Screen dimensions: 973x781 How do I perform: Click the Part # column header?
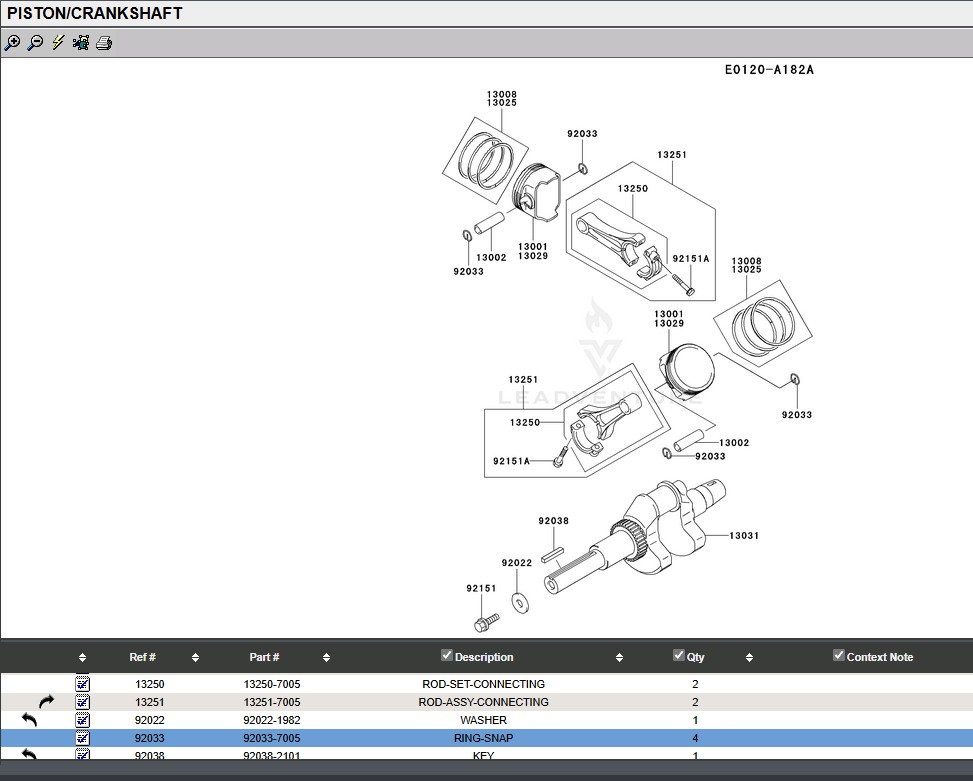(264, 657)
